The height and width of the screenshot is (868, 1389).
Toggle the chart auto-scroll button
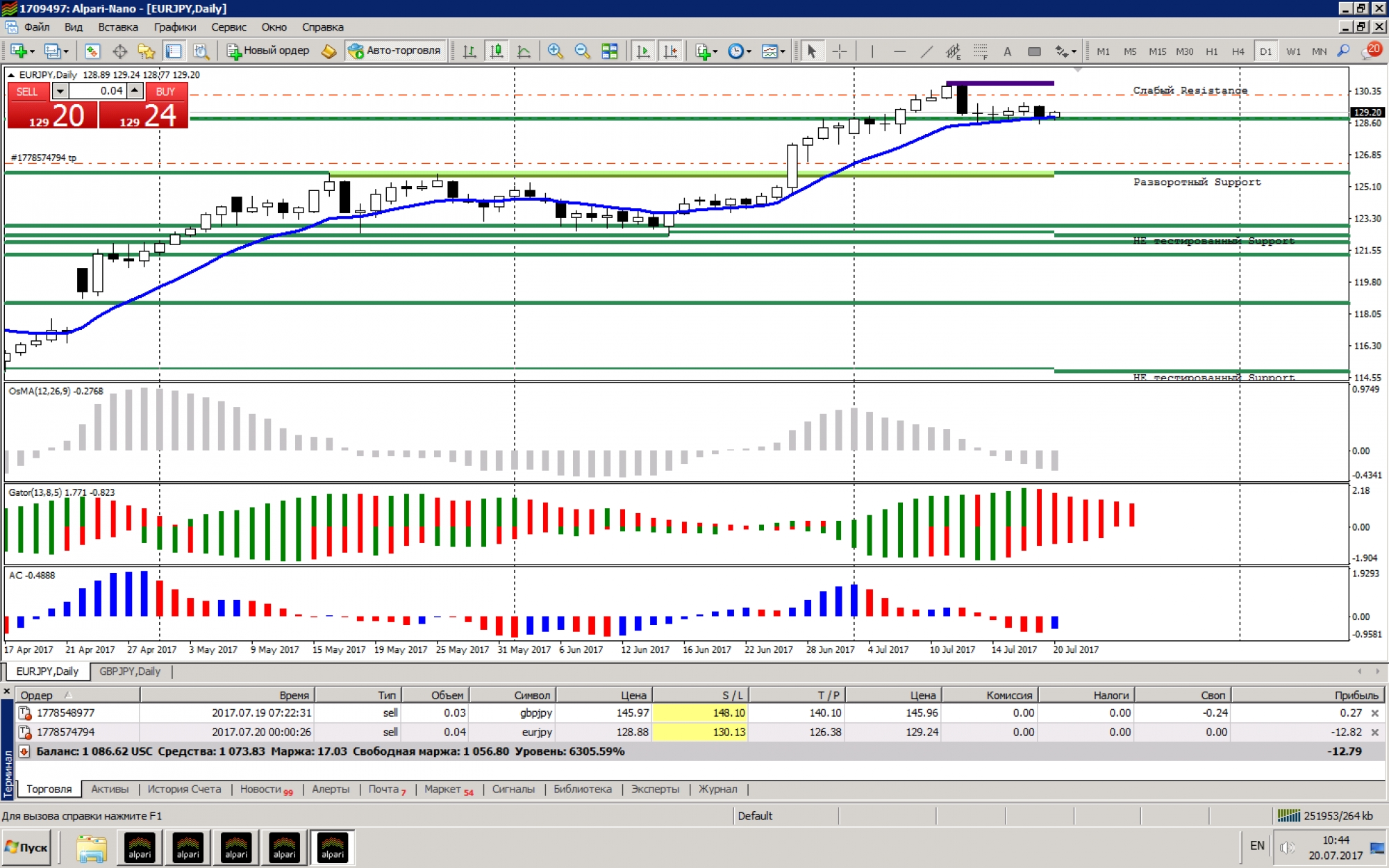click(643, 51)
